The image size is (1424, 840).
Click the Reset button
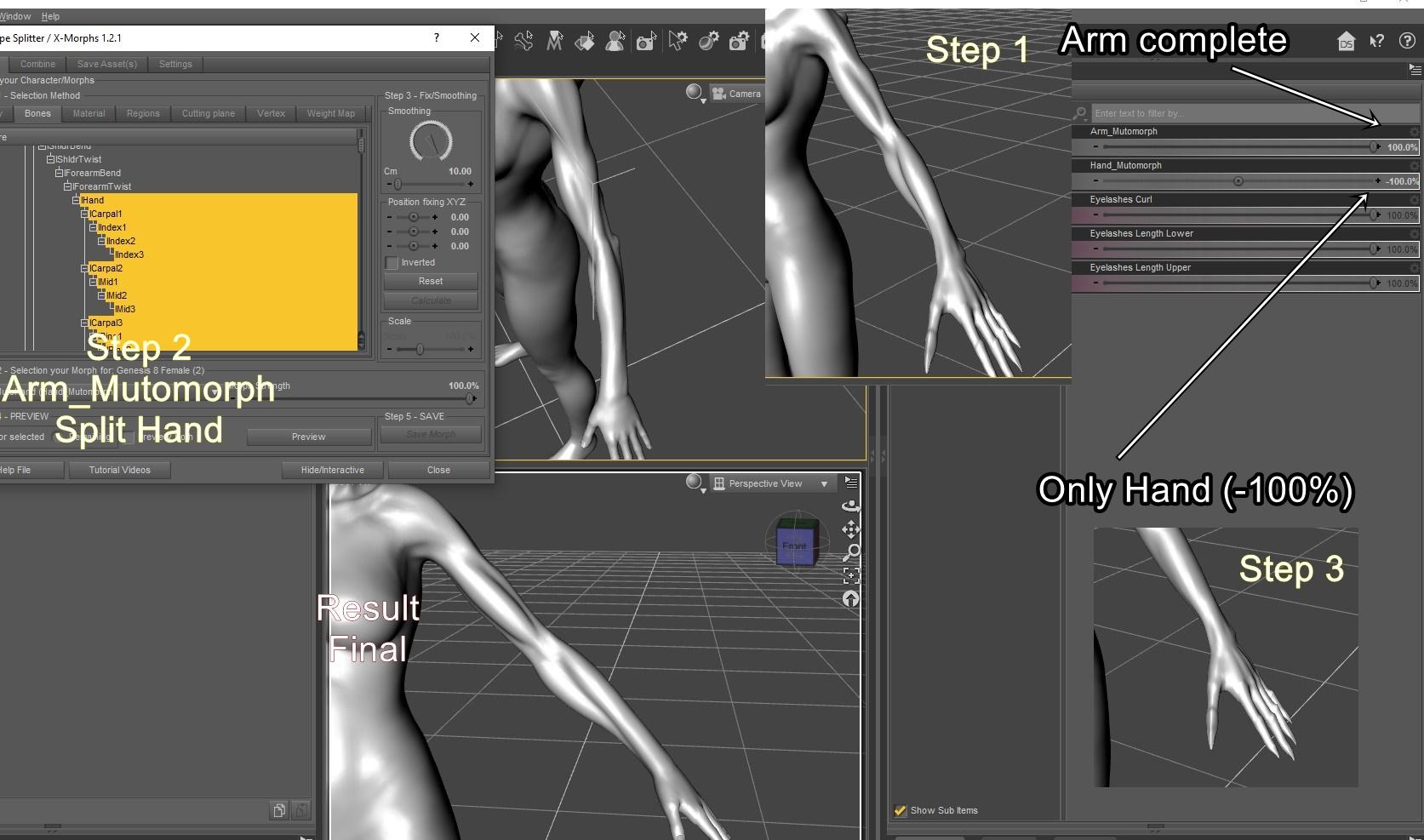[x=431, y=281]
